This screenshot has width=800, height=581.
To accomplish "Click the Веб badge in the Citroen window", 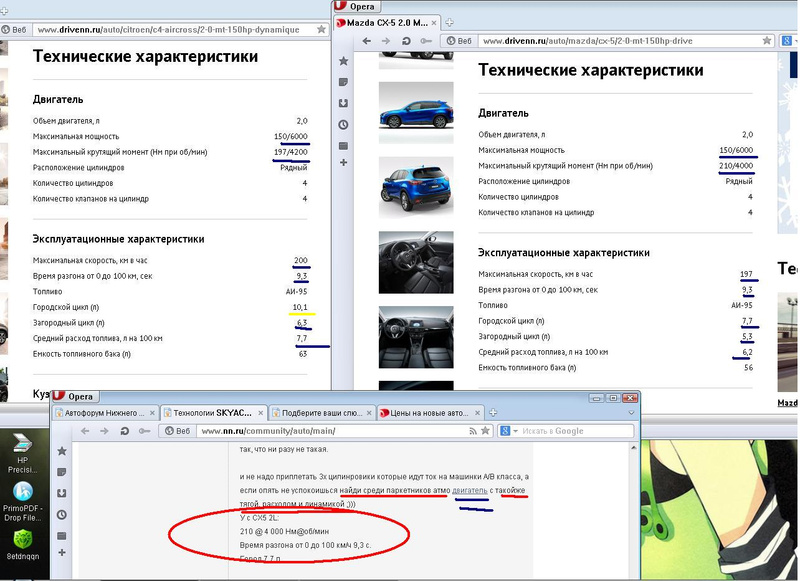I will pos(14,30).
